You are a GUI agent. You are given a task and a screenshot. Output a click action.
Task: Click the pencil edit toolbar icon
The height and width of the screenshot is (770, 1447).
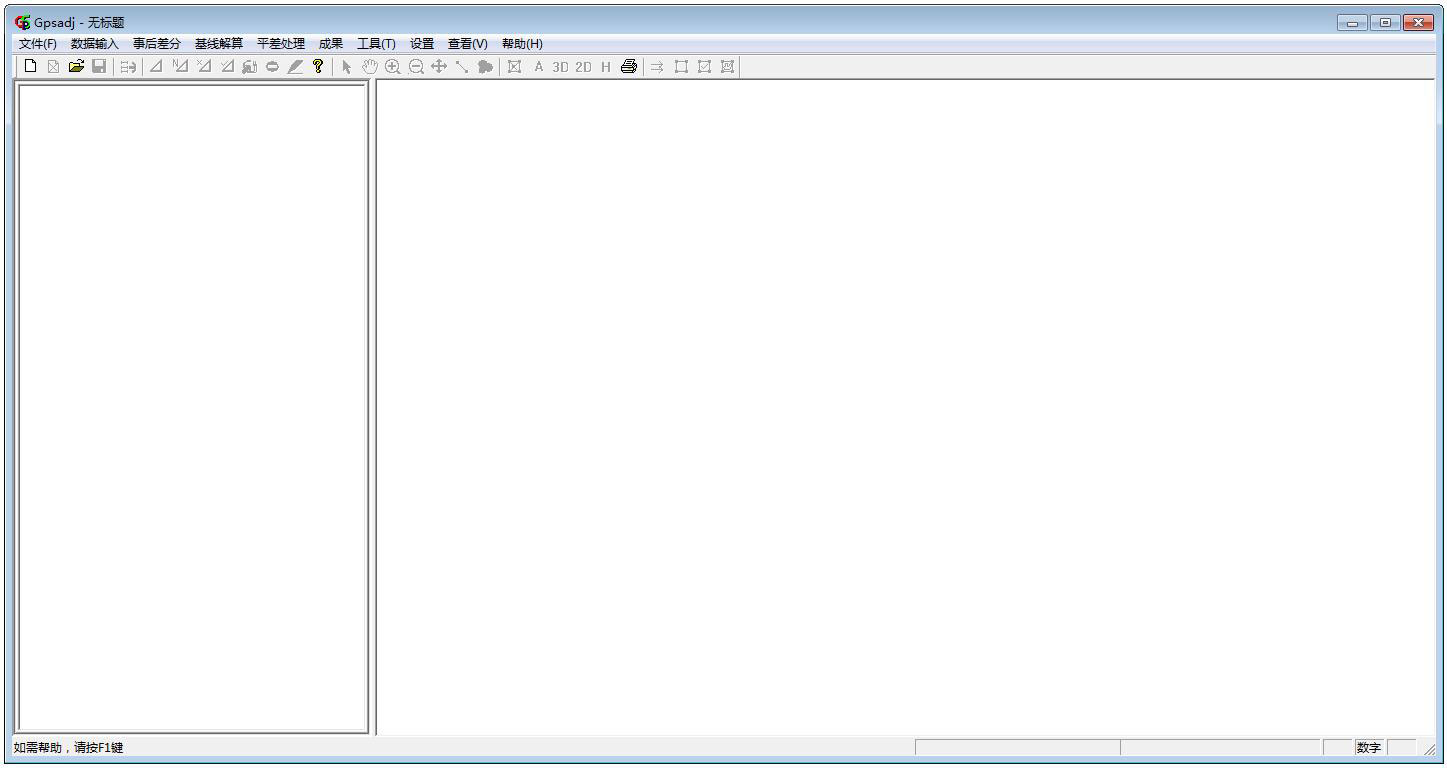click(295, 67)
